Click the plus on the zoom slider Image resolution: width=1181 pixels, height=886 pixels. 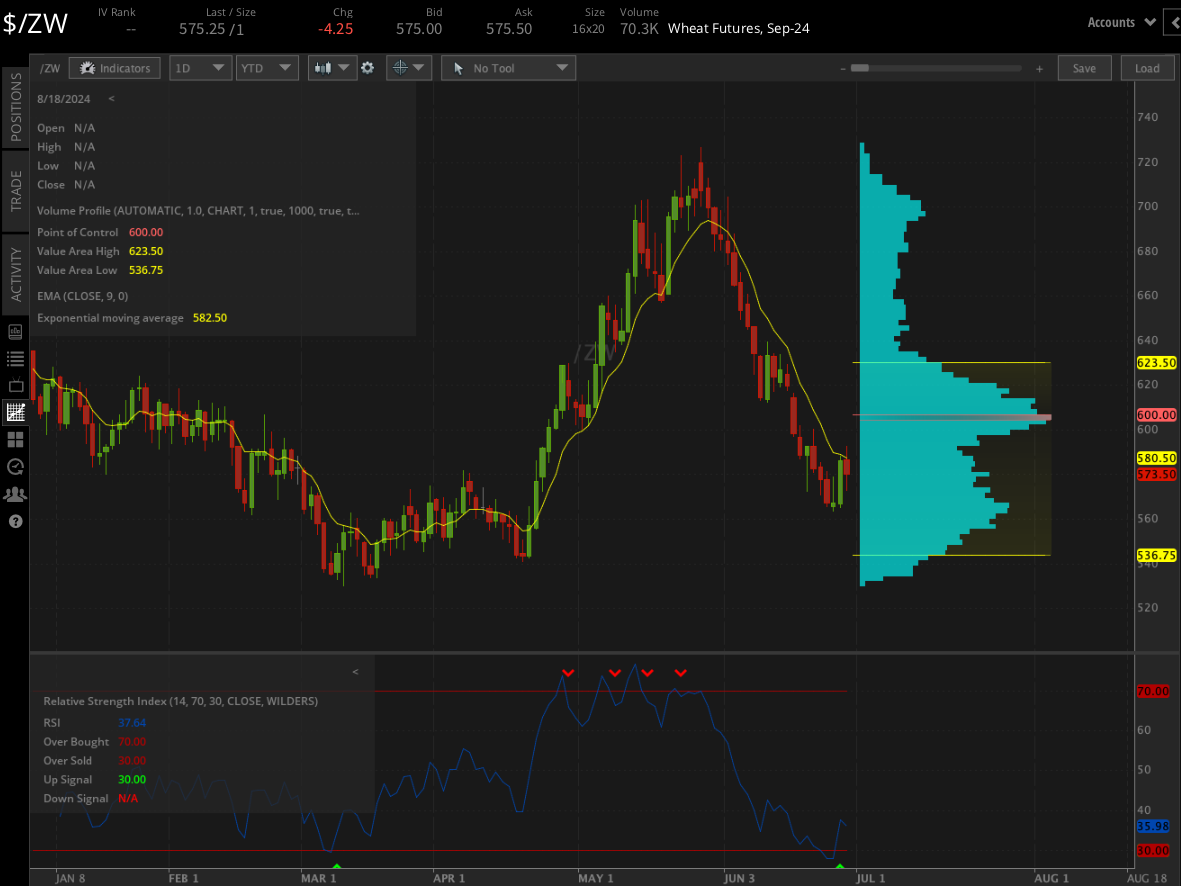pos(1039,68)
